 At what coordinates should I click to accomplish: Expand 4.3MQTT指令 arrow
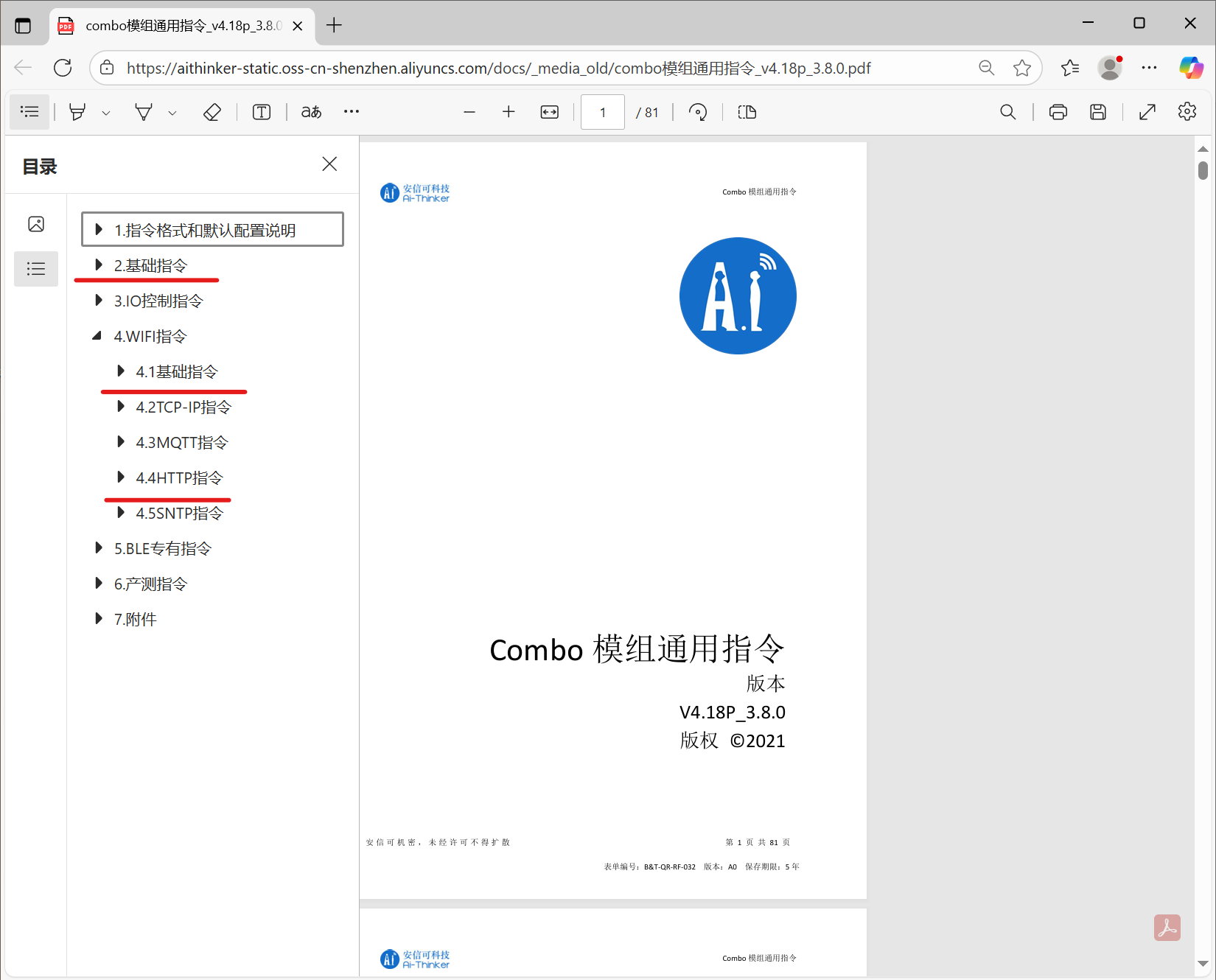(x=121, y=442)
